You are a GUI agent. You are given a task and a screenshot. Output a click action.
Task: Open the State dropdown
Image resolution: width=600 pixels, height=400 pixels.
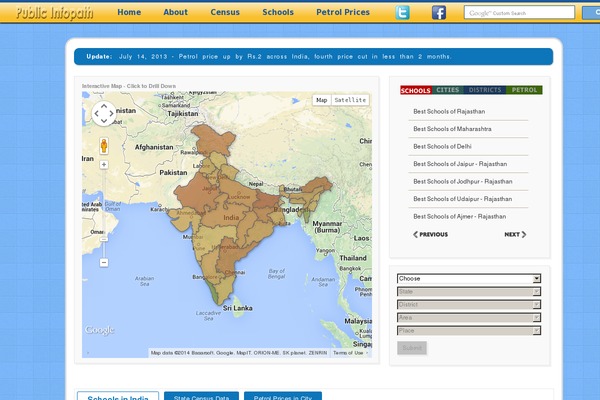pyautogui.click(x=469, y=292)
